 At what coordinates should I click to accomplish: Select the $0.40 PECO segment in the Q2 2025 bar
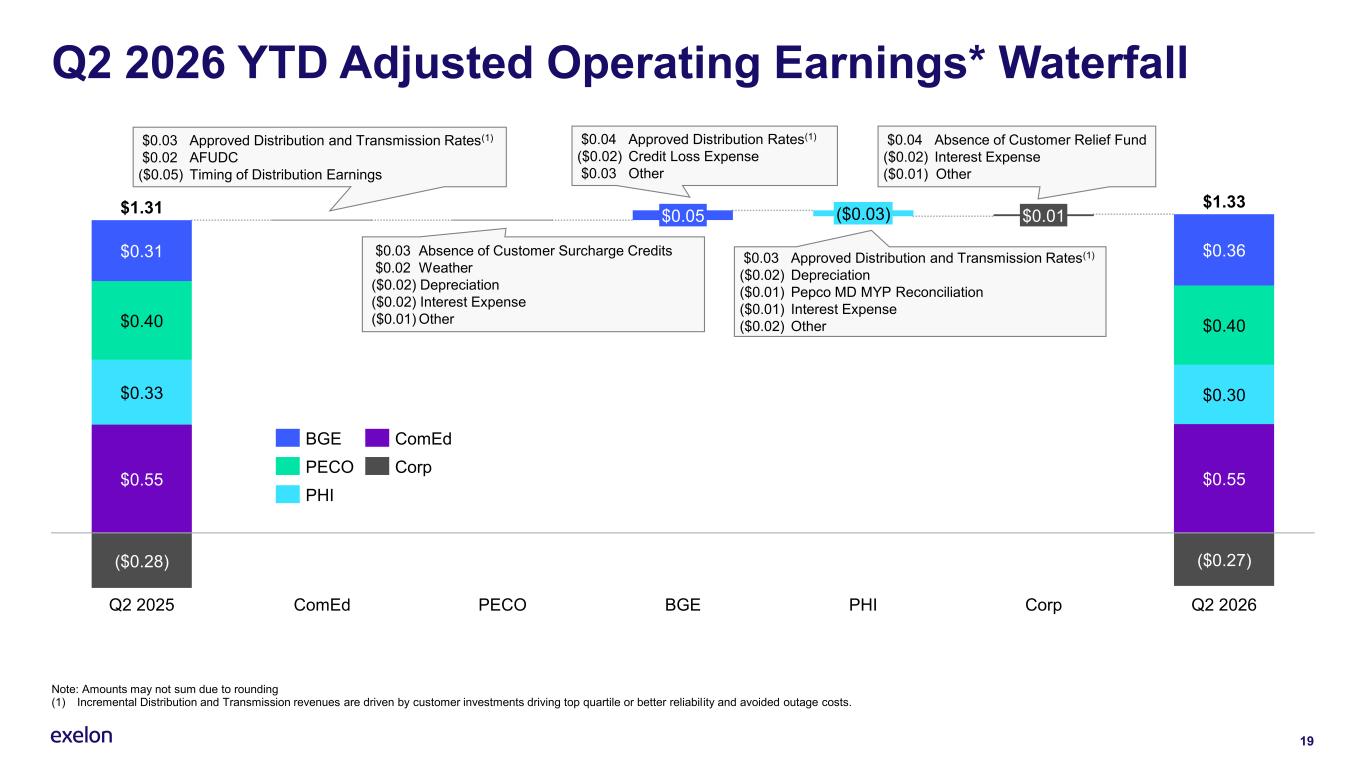(x=141, y=321)
